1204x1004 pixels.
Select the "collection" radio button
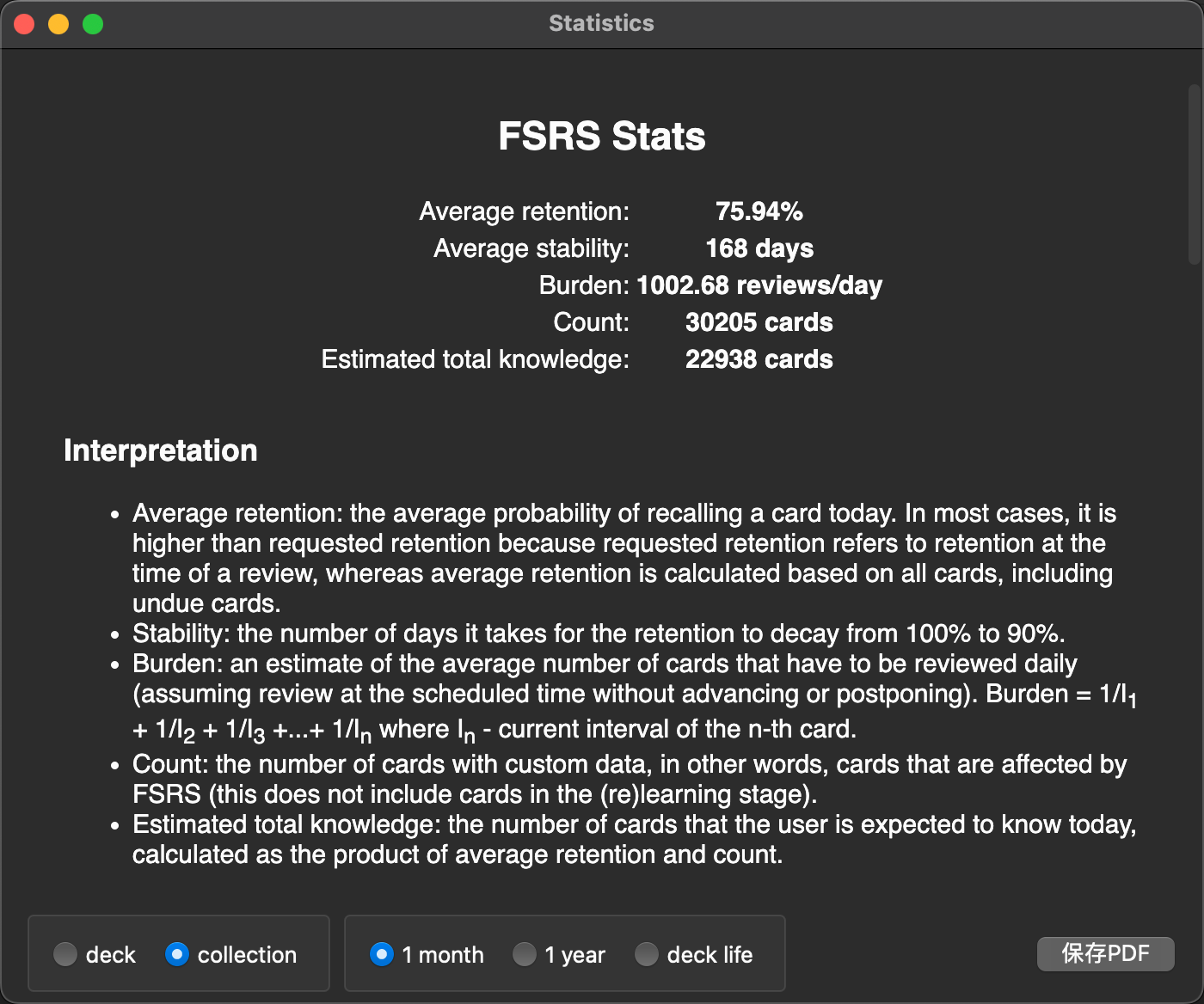click(178, 954)
